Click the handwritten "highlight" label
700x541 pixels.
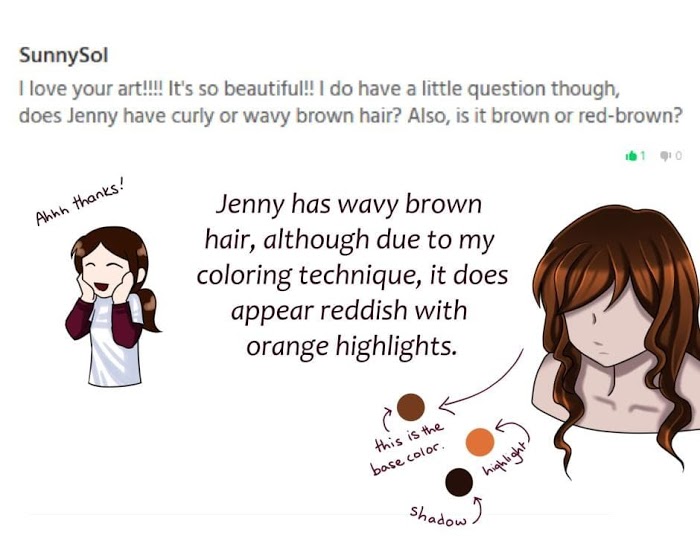point(506,460)
